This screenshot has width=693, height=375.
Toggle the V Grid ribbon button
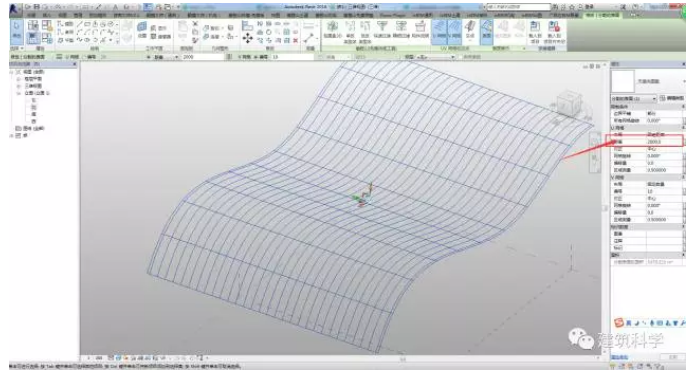click(455, 31)
